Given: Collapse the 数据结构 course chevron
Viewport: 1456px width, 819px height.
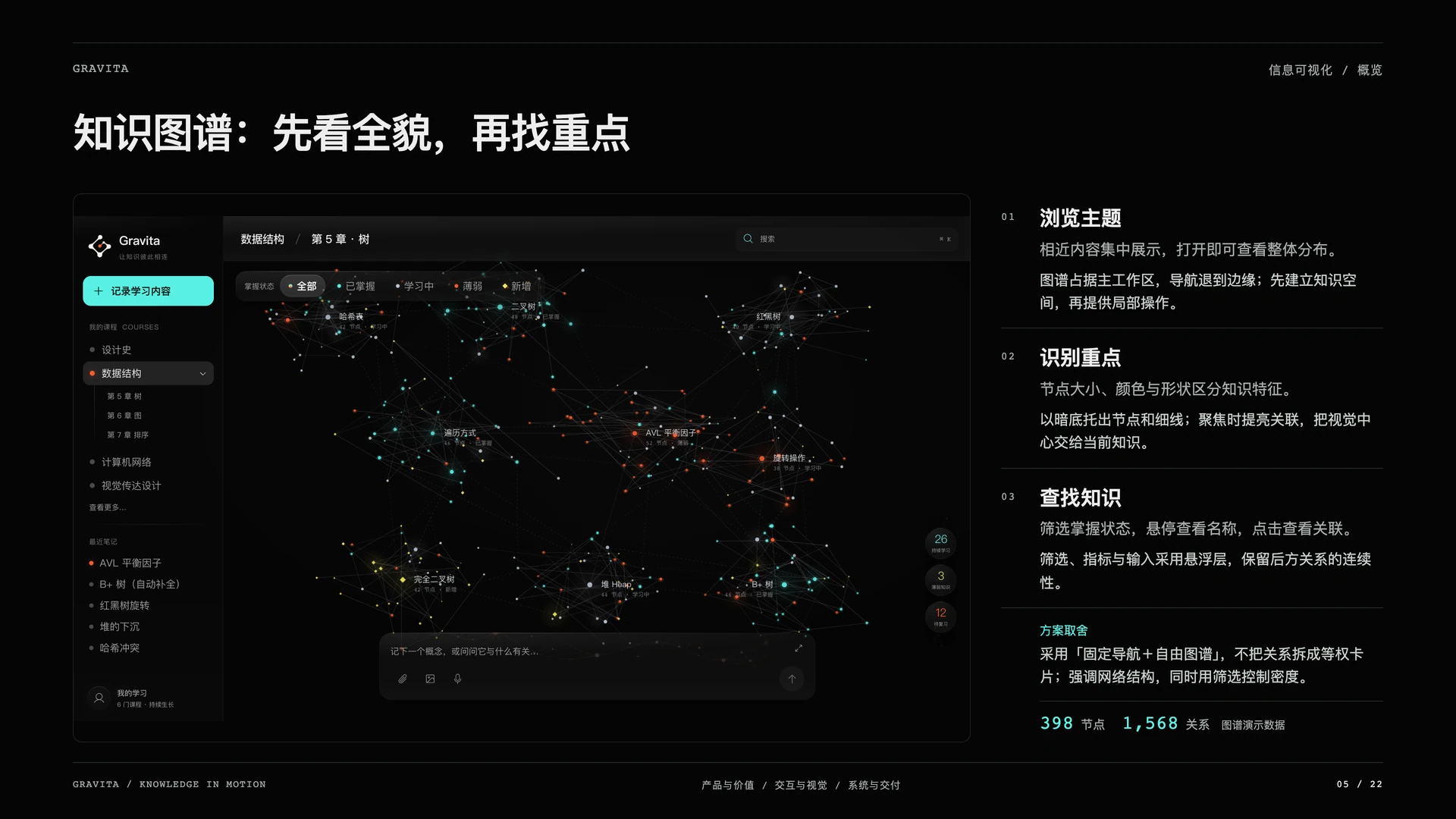Looking at the screenshot, I should (x=202, y=374).
